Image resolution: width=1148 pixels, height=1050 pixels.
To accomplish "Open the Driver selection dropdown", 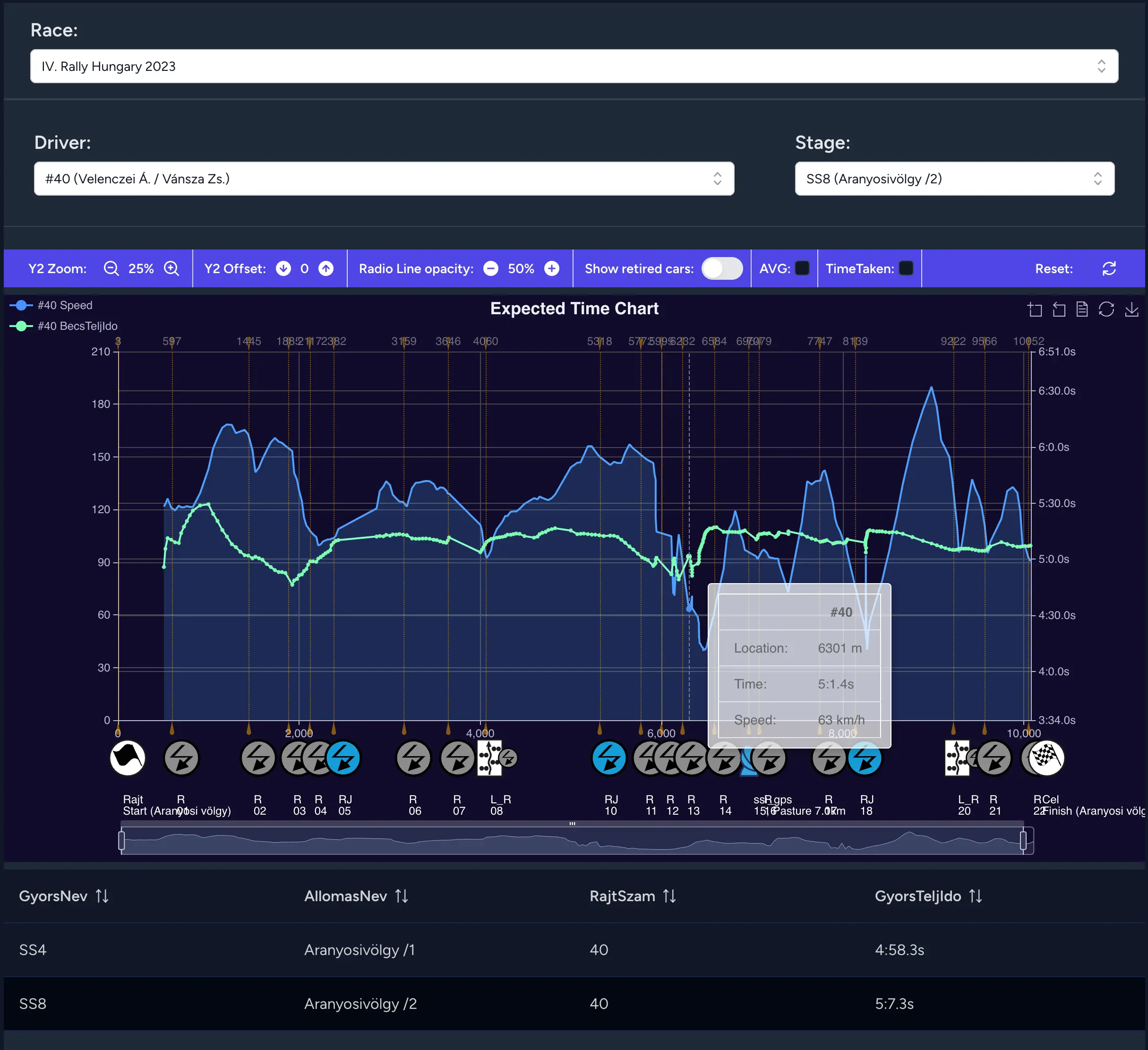I will 384,179.
